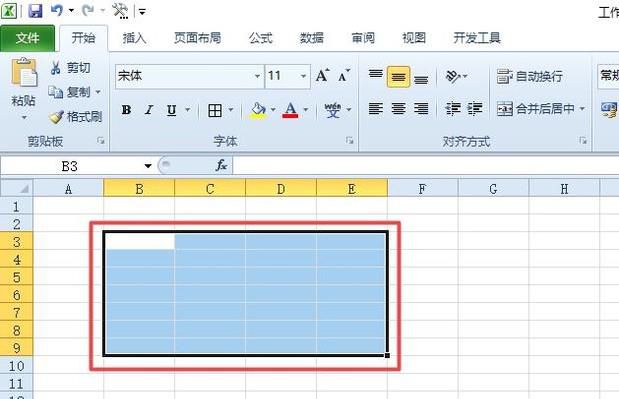Viewport: 619px width, 399px height.
Task: Click 自动换行 (Wrap Text) button
Action: (530, 76)
